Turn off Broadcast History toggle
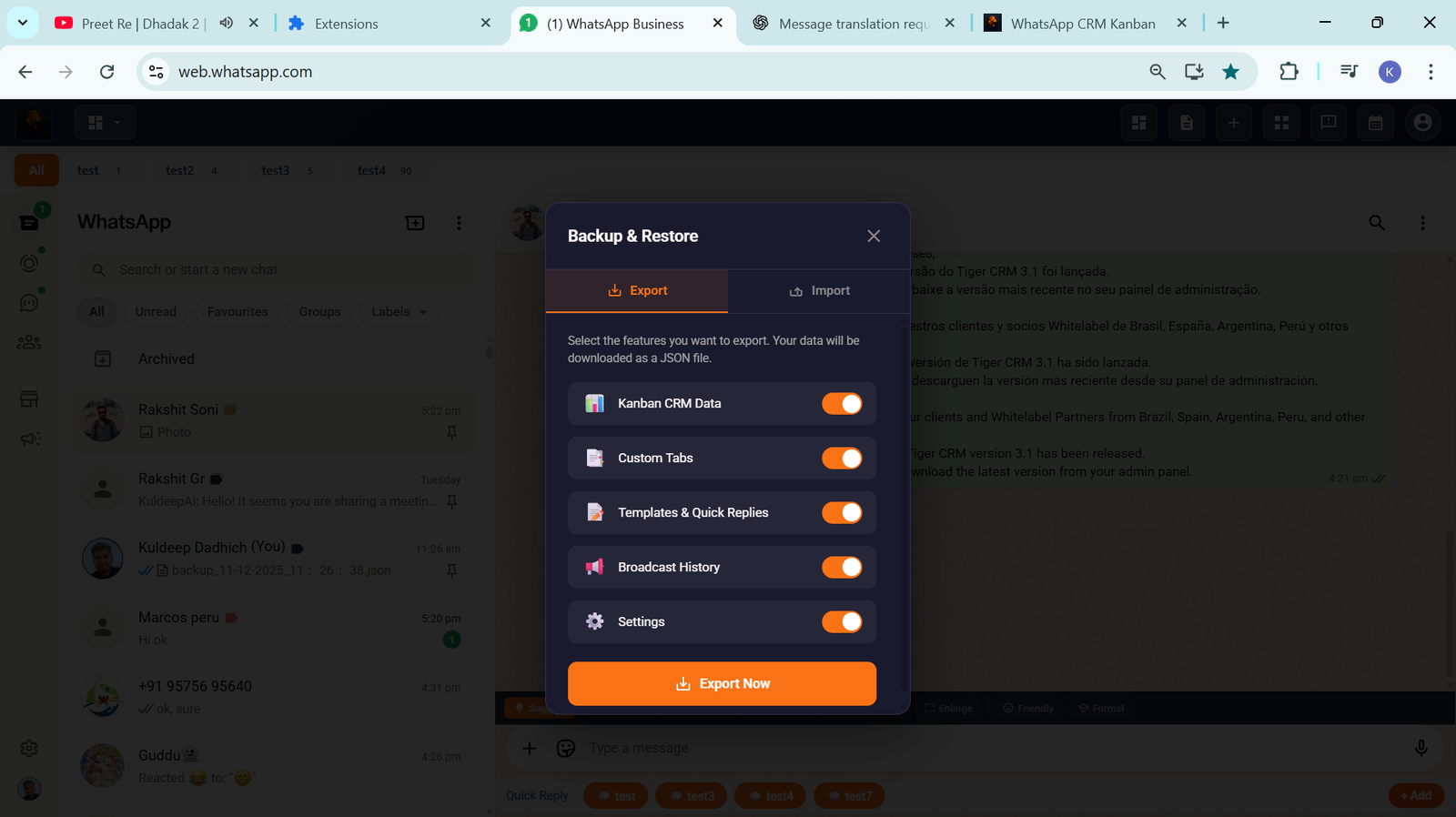This screenshot has height=817, width=1456. (x=842, y=568)
